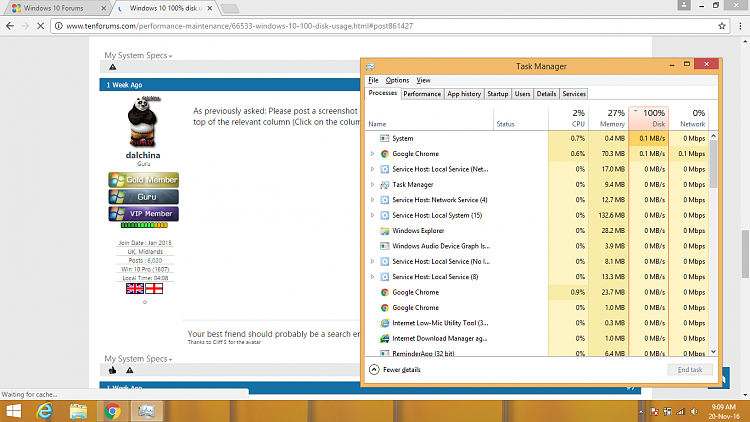Bookmark this page with the star icon
The width and height of the screenshot is (750, 422).
coord(722,26)
